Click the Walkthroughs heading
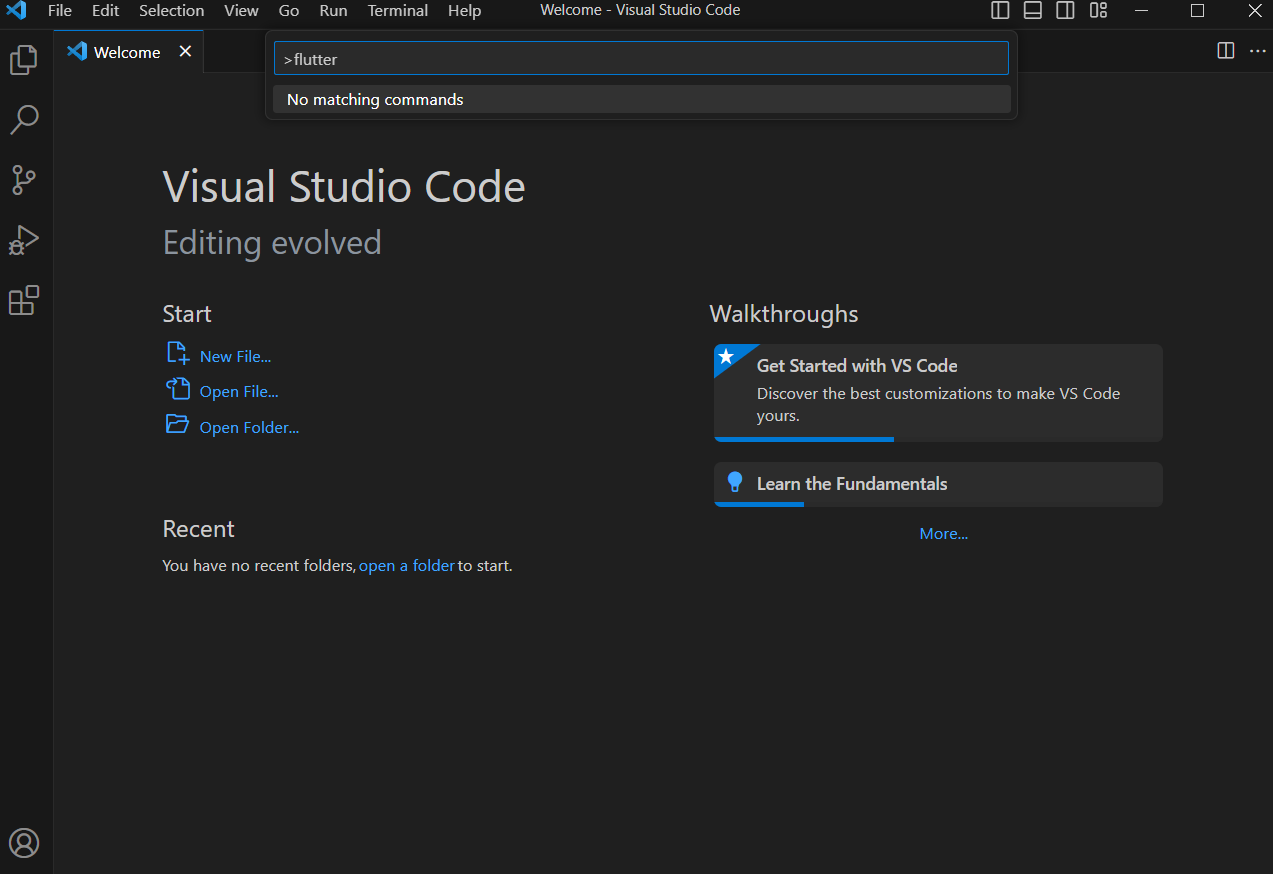Image resolution: width=1273 pixels, height=874 pixels. click(784, 314)
